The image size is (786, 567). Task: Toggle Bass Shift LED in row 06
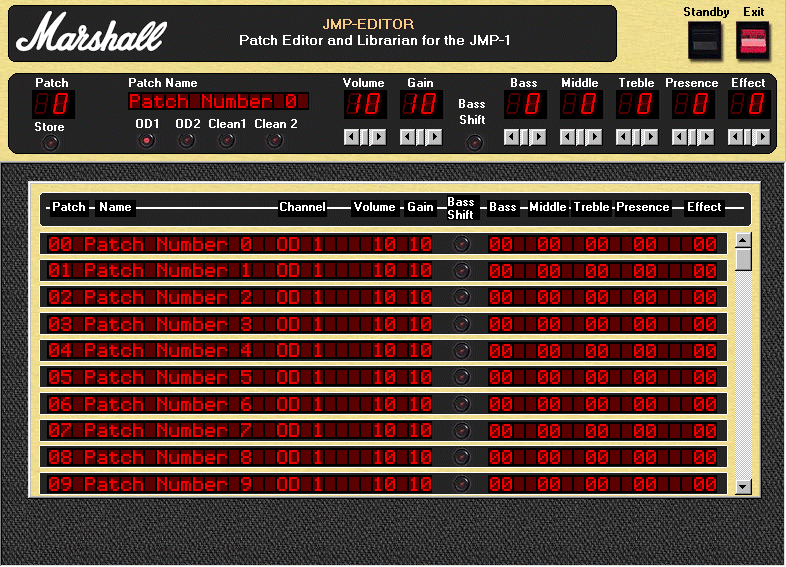[462, 404]
